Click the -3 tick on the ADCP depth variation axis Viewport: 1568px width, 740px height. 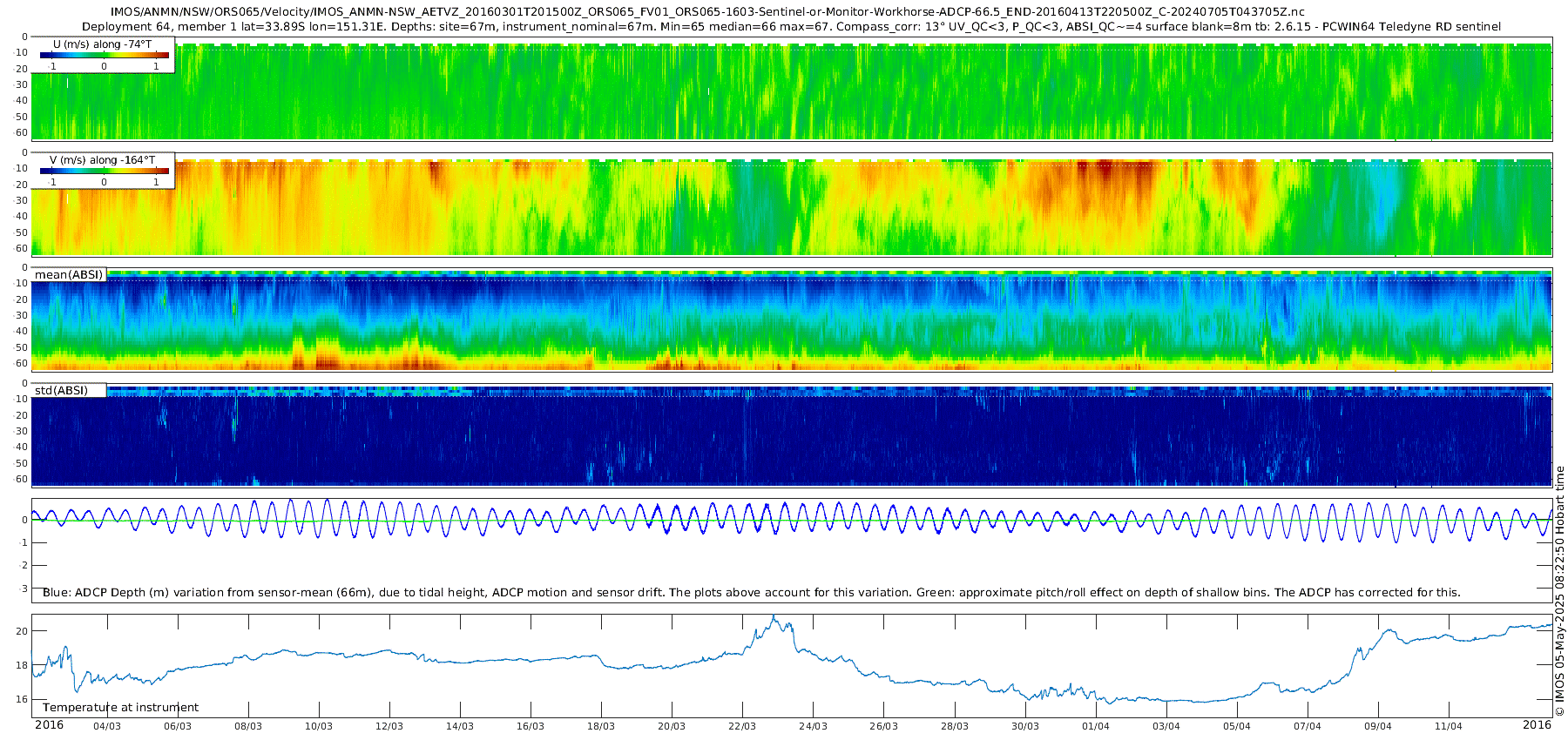[x=23, y=589]
